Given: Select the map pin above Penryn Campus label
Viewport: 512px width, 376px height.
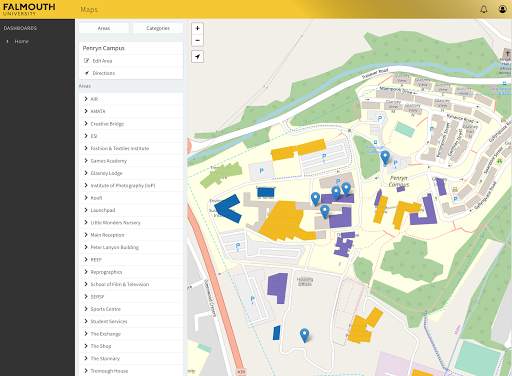Looking at the screenshot, I should [385, 157].
